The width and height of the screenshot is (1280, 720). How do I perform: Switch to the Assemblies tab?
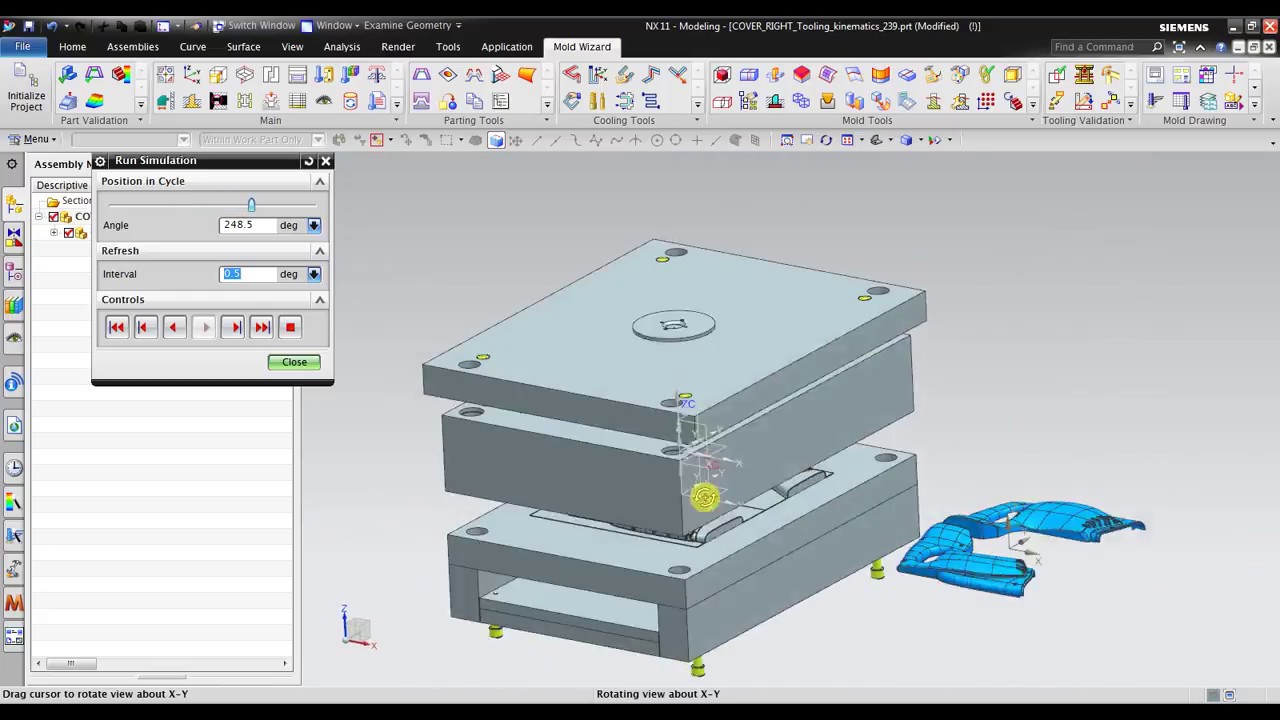(133, 47)
